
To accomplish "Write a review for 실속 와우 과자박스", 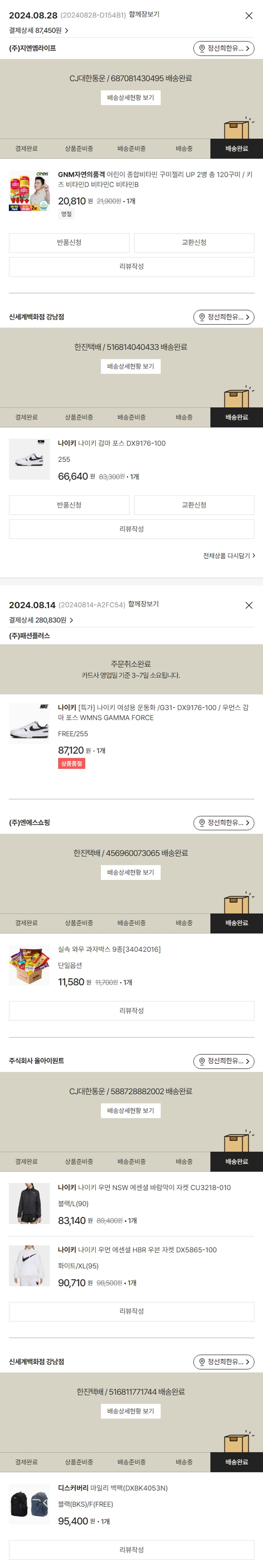I will click(131, 1011).
